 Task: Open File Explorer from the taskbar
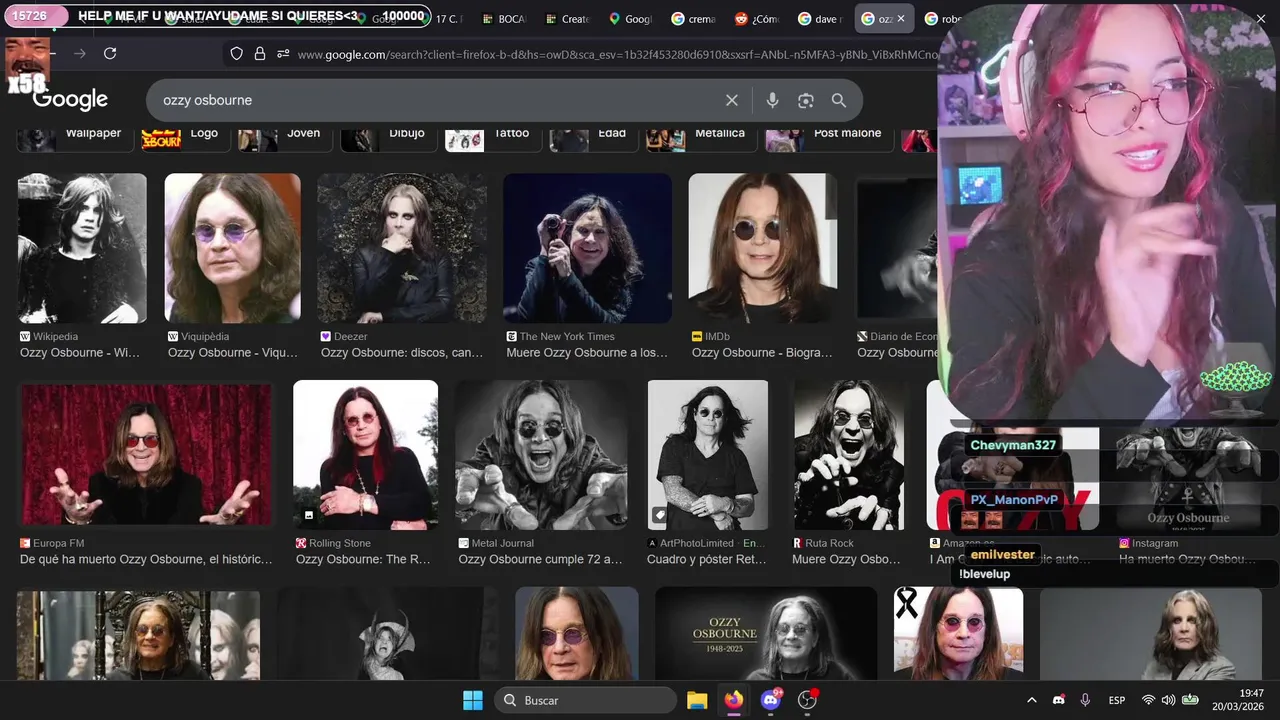pyautogui.click(x=697, y=700)
